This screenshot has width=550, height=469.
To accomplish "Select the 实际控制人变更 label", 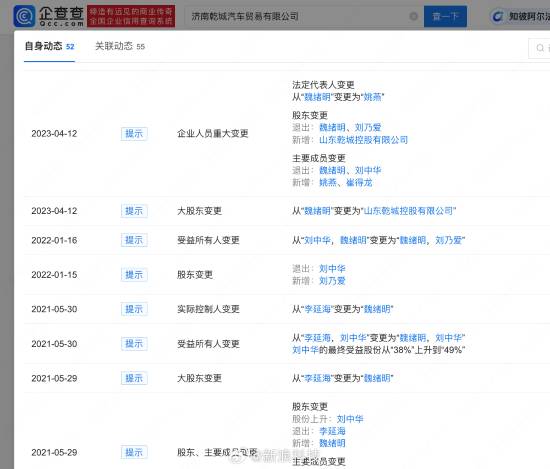I will (208, 309).
